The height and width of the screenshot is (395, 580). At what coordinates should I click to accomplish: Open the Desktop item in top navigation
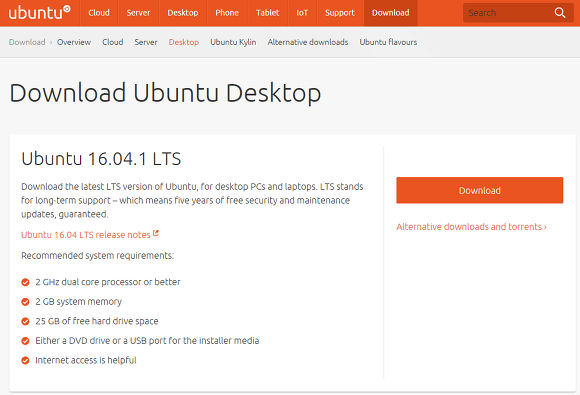coord(183,13)
